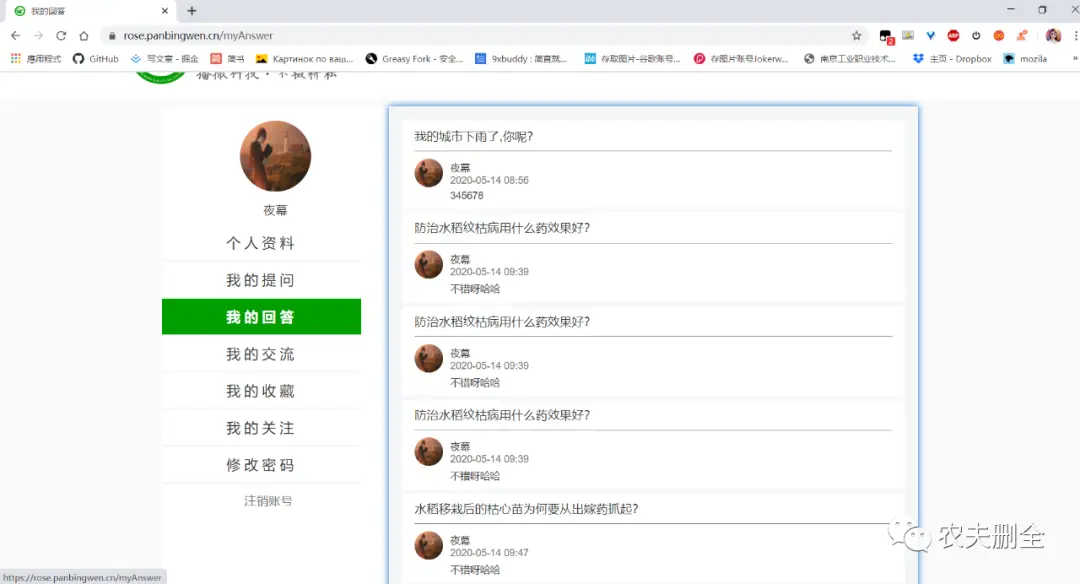Open the first 防治水稻纹枯病用什么药效果好? question

pyautogui.click(x=502, y=229)
